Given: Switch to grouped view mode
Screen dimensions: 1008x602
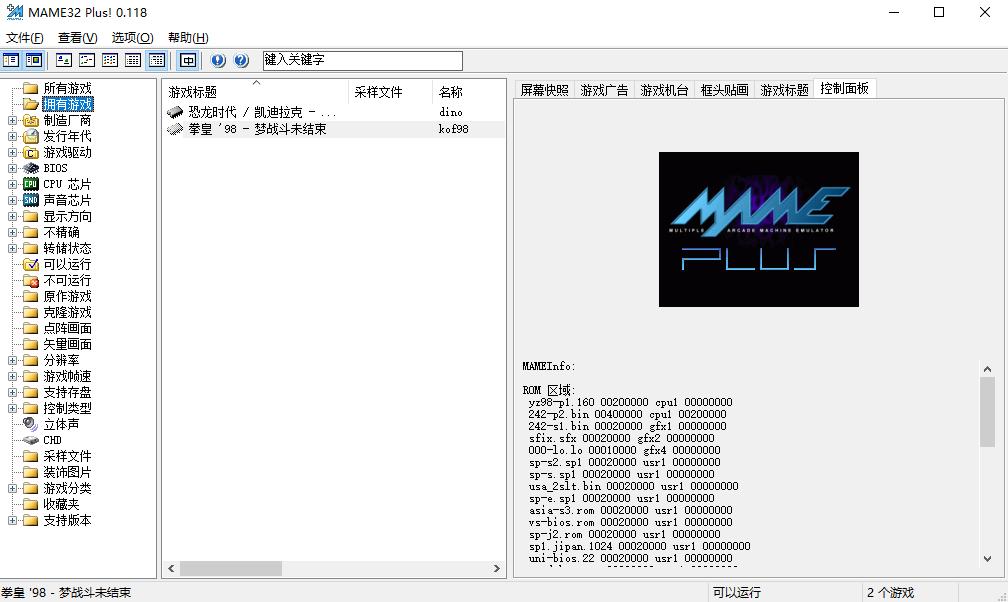Looking at the screenshot, I should tap(157, 60).
